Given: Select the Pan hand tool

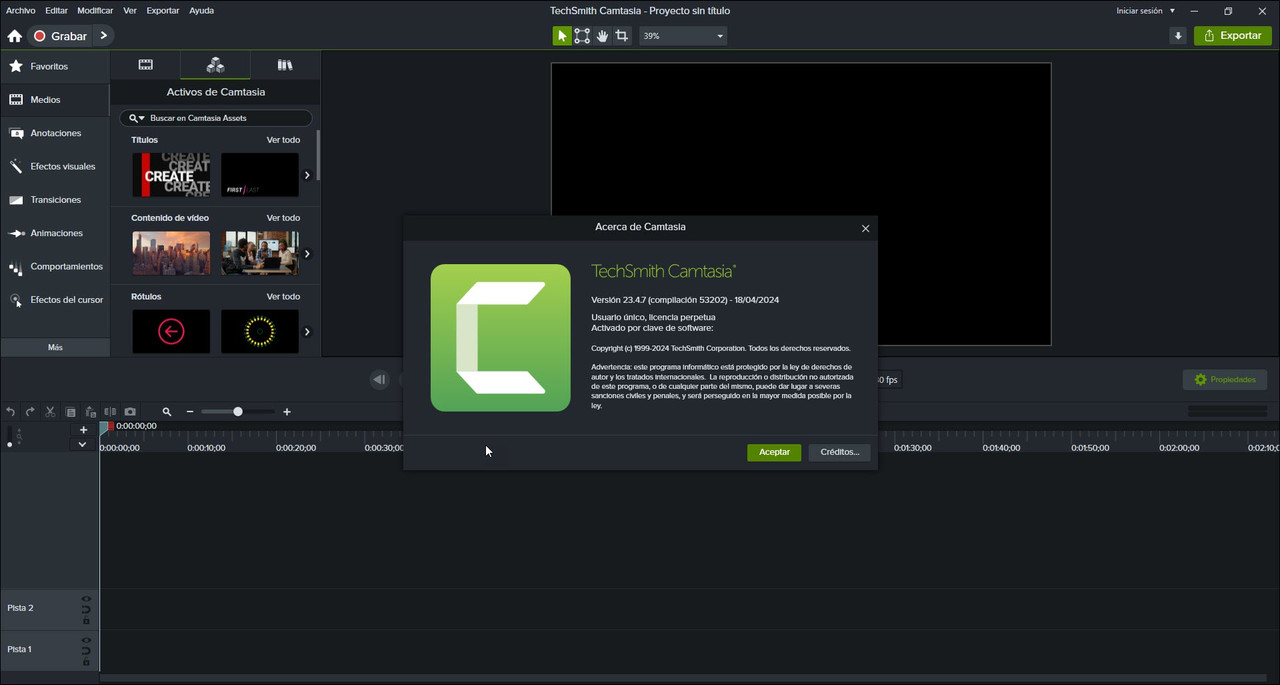Looking at the screenshot, I should click(x=602, y=36).
